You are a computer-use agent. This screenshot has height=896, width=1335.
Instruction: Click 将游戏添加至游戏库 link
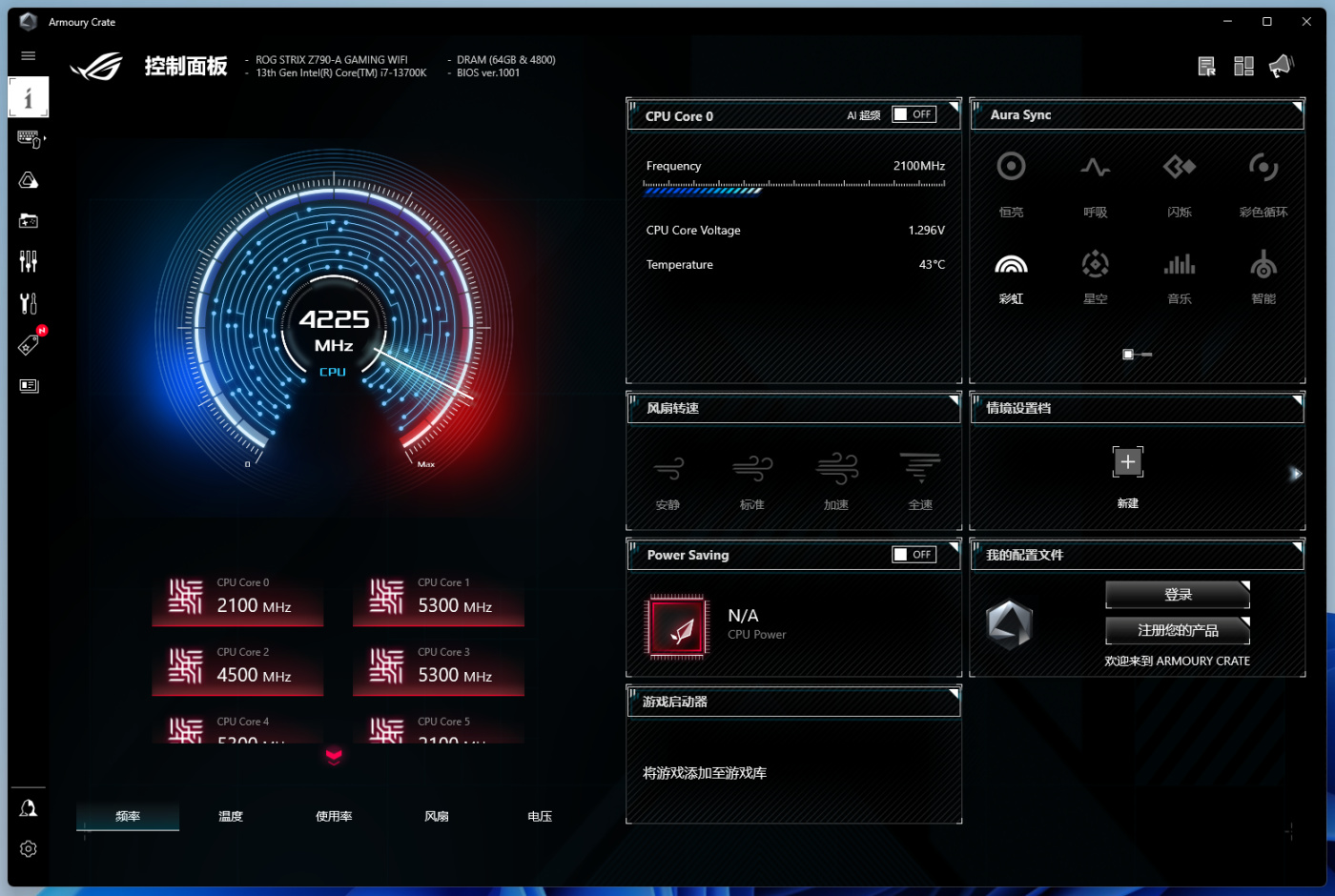point(705,773)
